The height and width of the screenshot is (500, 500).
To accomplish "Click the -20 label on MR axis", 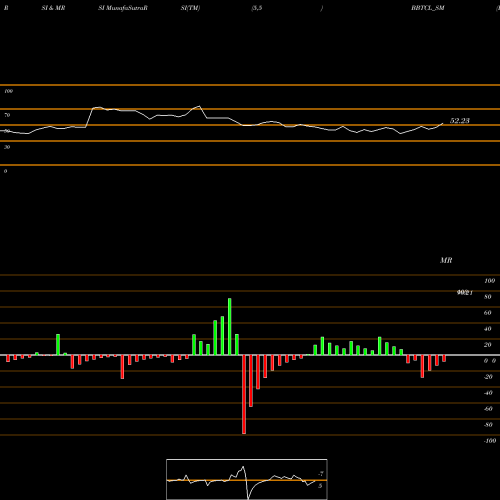I will tap(488, 377).
